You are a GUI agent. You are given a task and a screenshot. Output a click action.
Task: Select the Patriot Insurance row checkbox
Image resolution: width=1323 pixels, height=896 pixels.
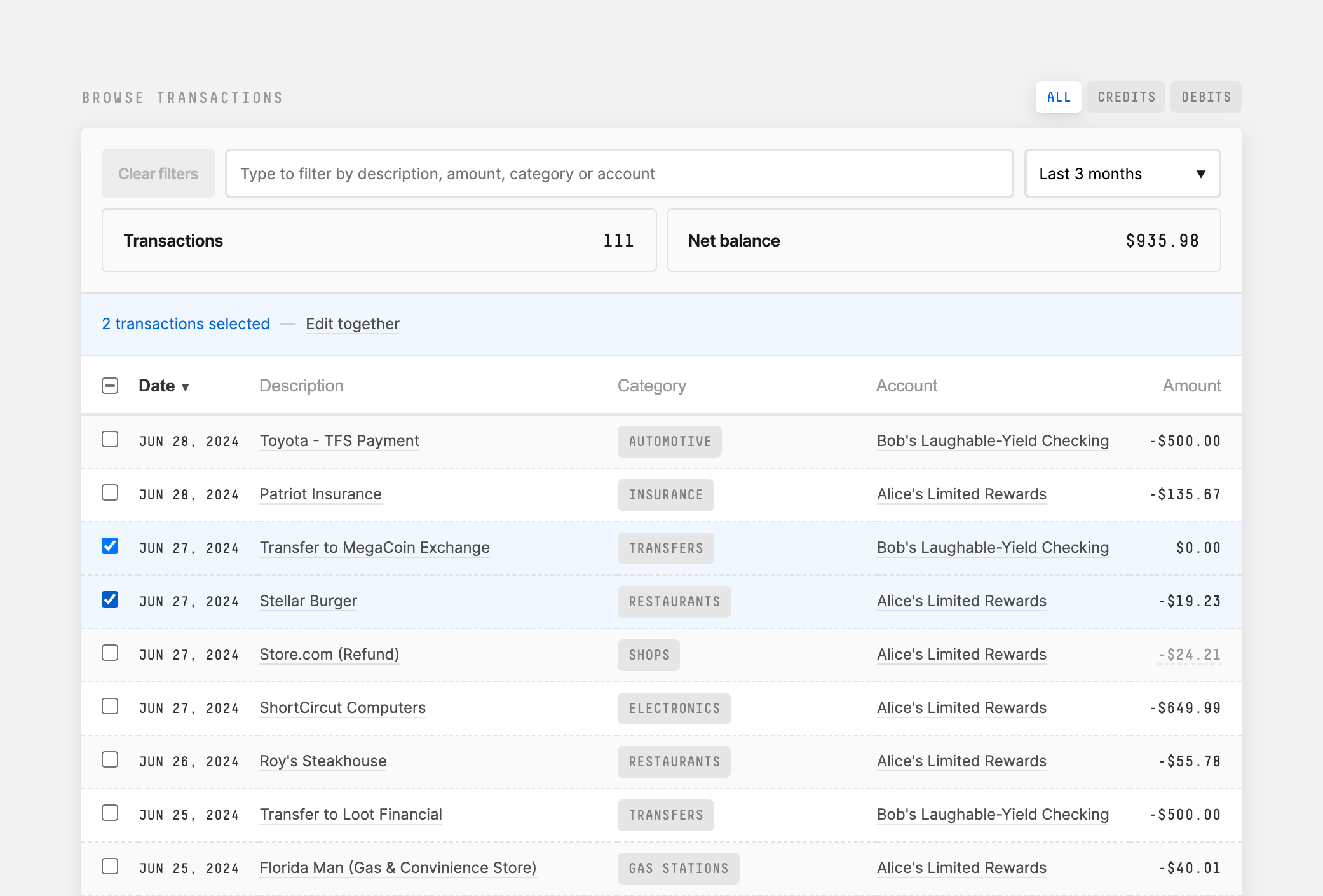[x=110, y=492]
